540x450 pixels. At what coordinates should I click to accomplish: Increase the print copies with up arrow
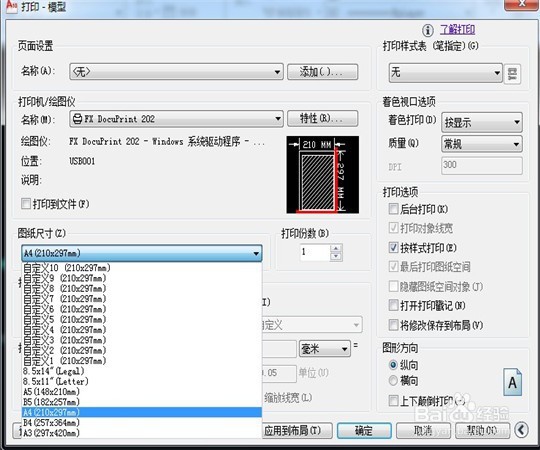tap(336, 248)
